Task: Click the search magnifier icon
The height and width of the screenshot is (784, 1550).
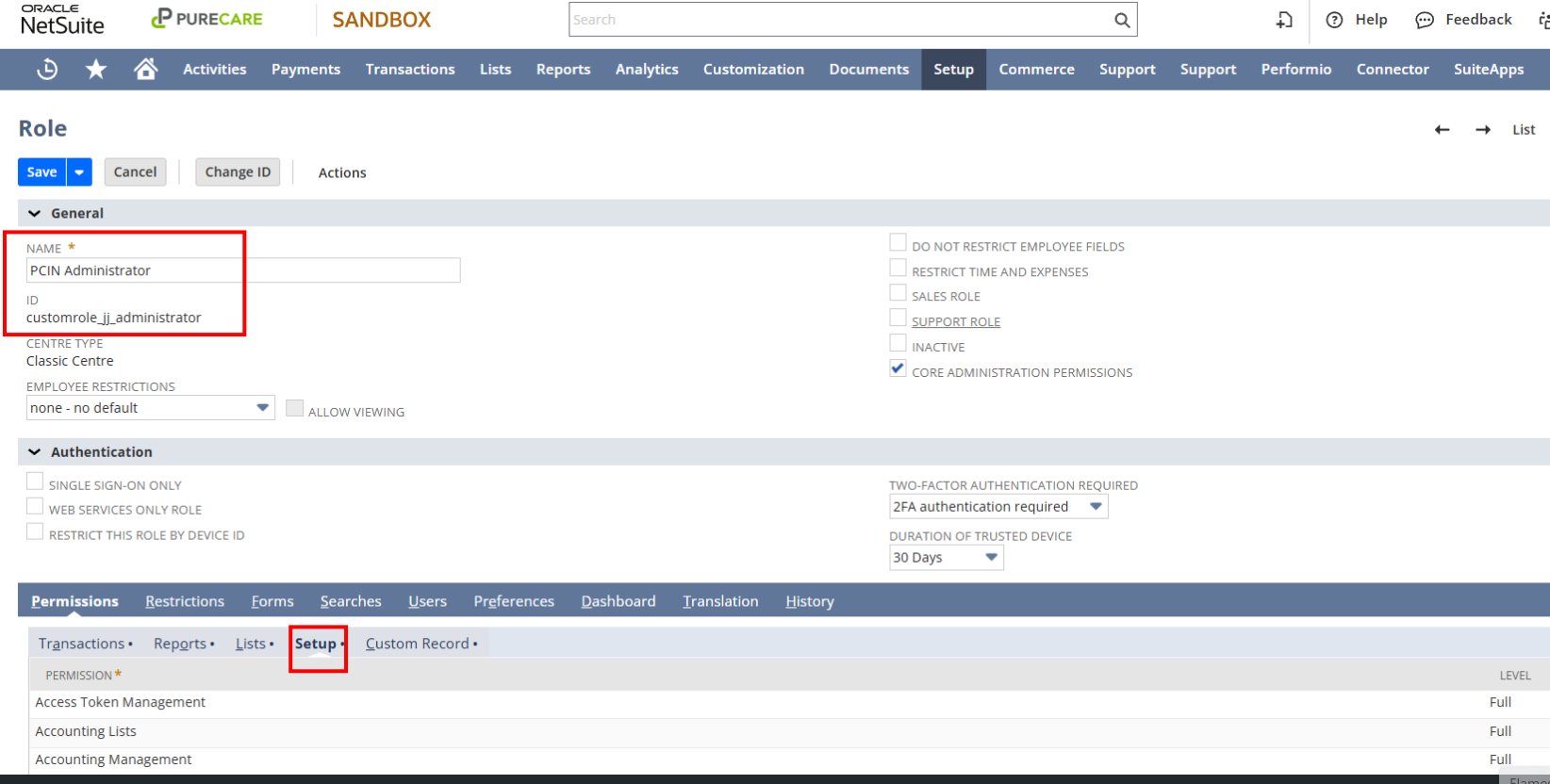Action: pyautogui.click(x=1121, y=20)
